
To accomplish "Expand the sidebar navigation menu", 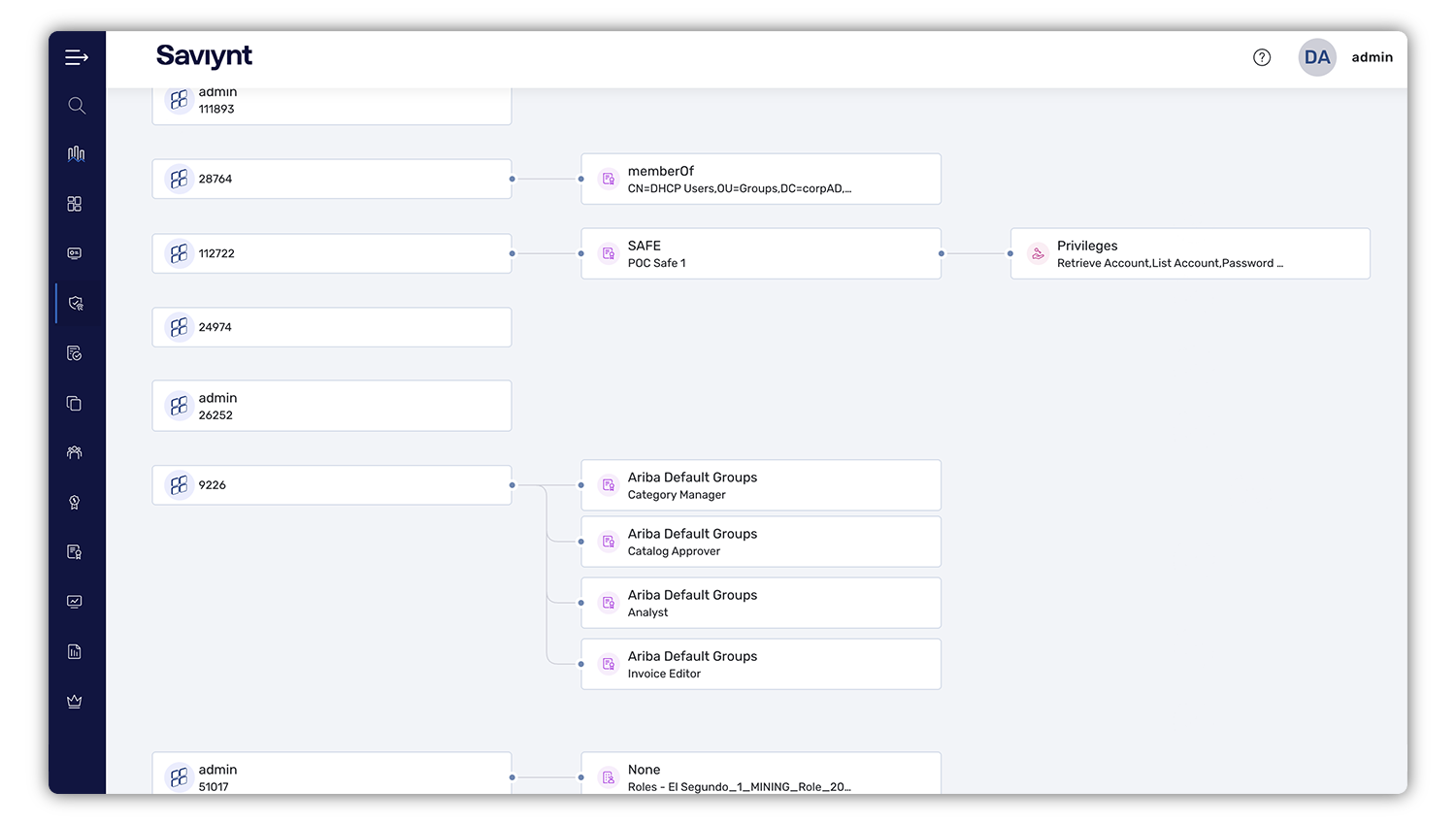I will (x=77, y=58).
